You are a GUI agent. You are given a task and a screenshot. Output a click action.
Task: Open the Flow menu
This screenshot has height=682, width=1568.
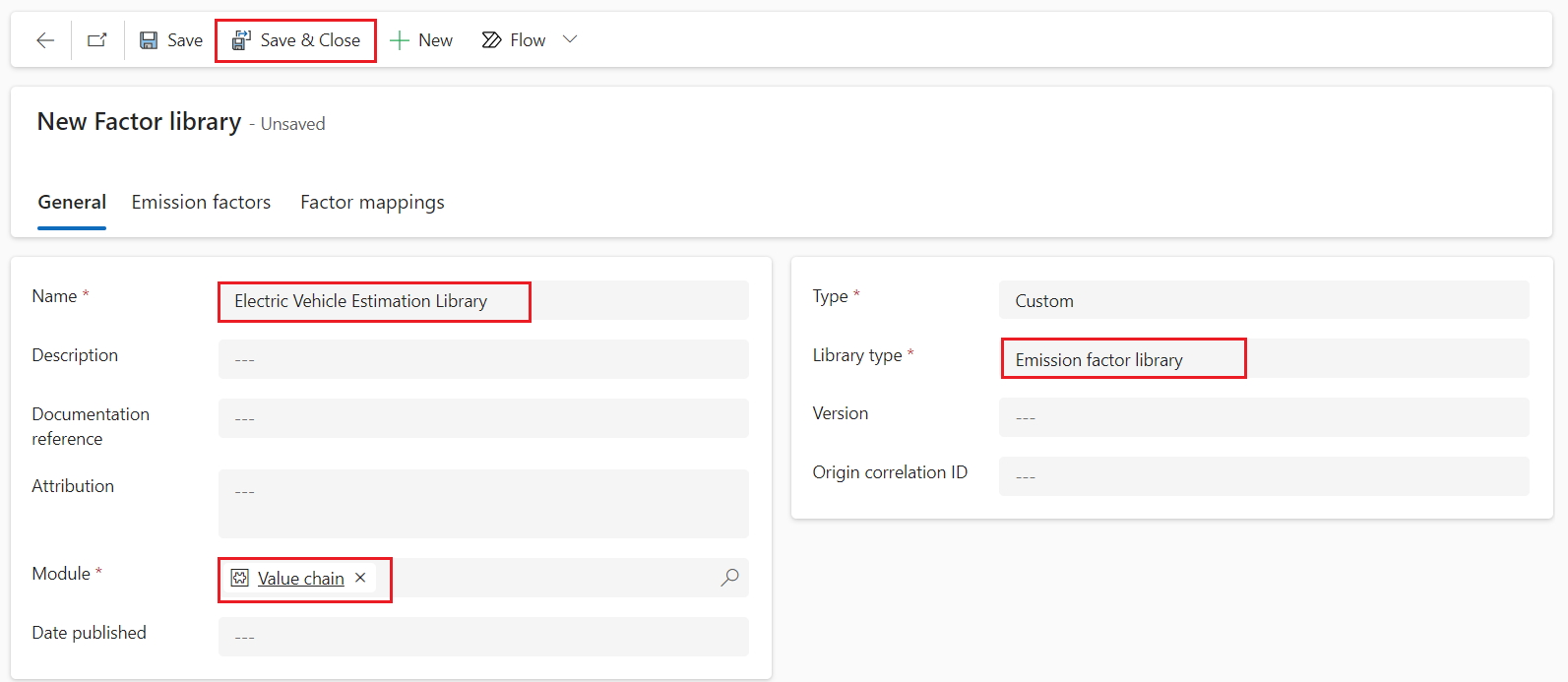[x=514, y=40]
